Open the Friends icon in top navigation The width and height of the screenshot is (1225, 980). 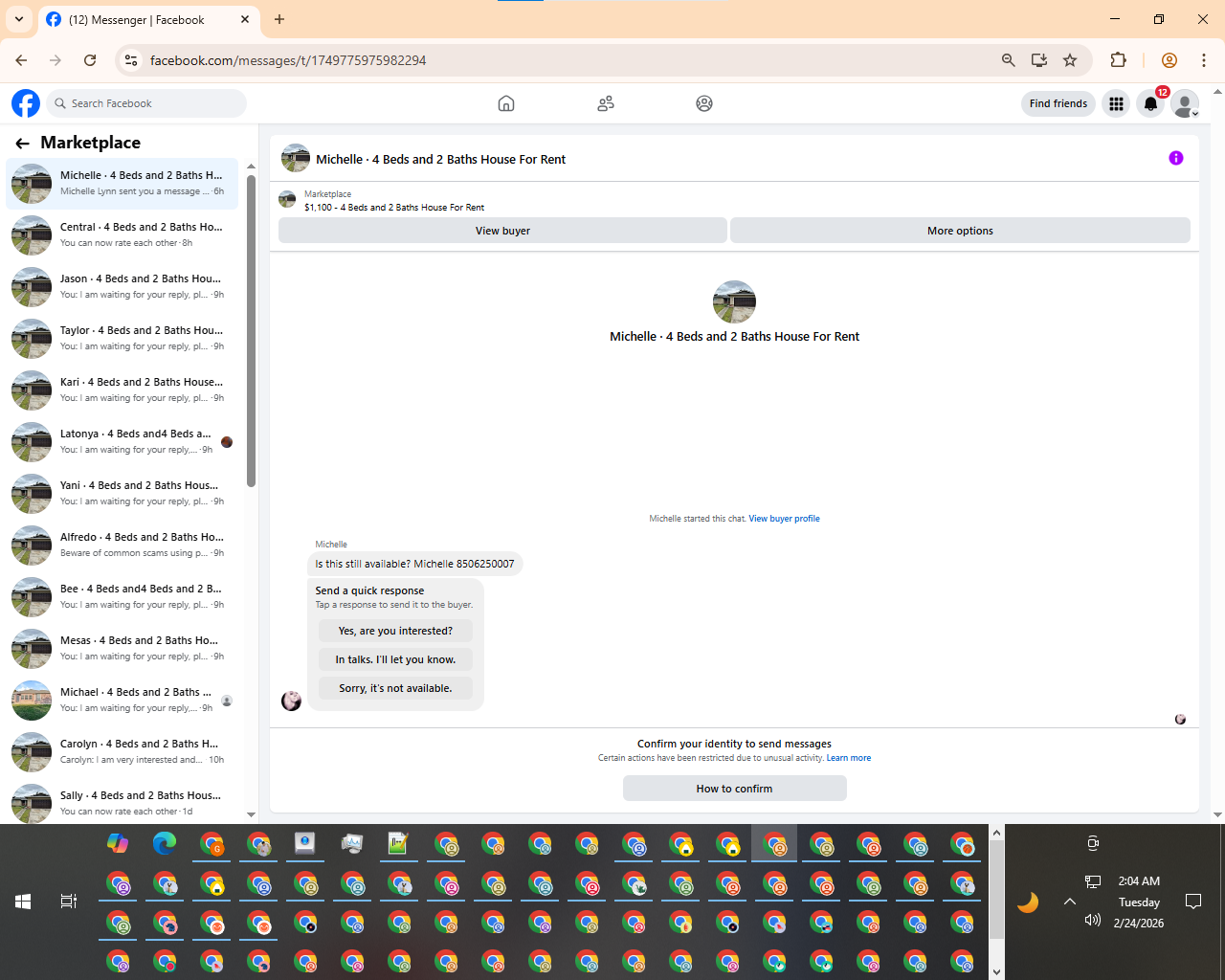(606, 103)
